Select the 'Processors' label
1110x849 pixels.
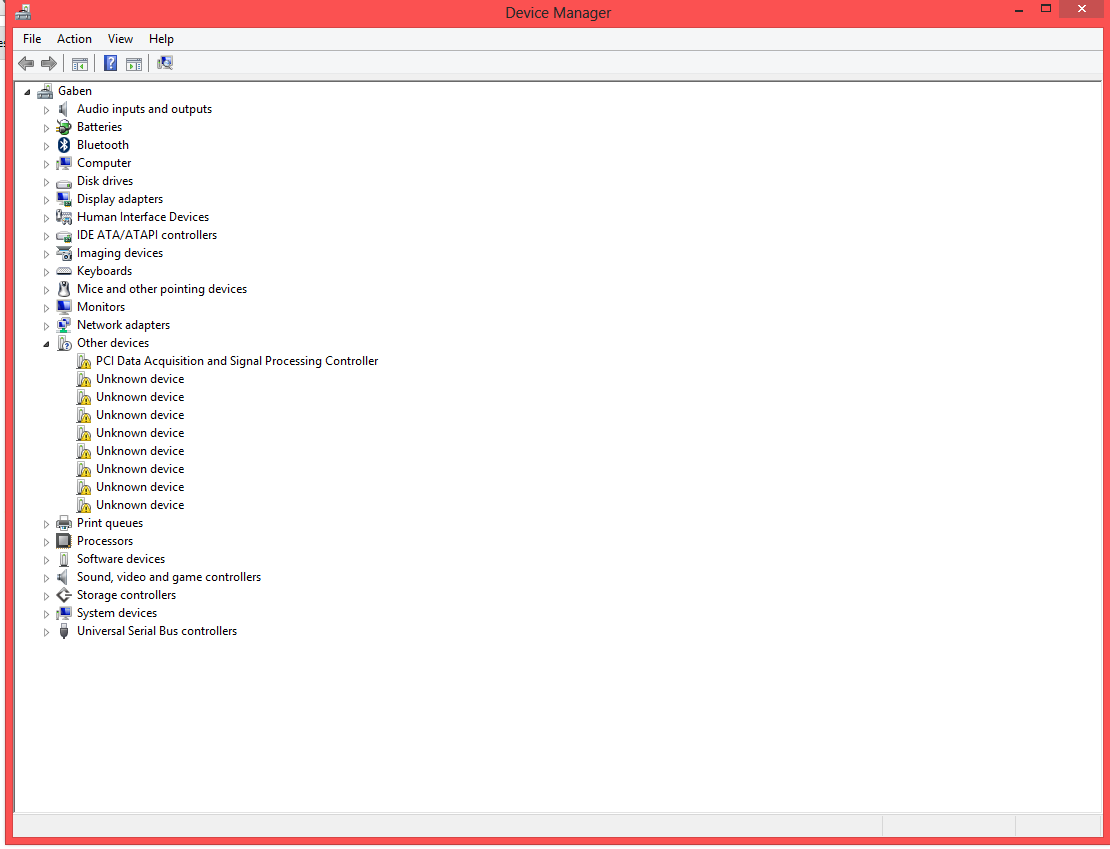coord(105,541)
